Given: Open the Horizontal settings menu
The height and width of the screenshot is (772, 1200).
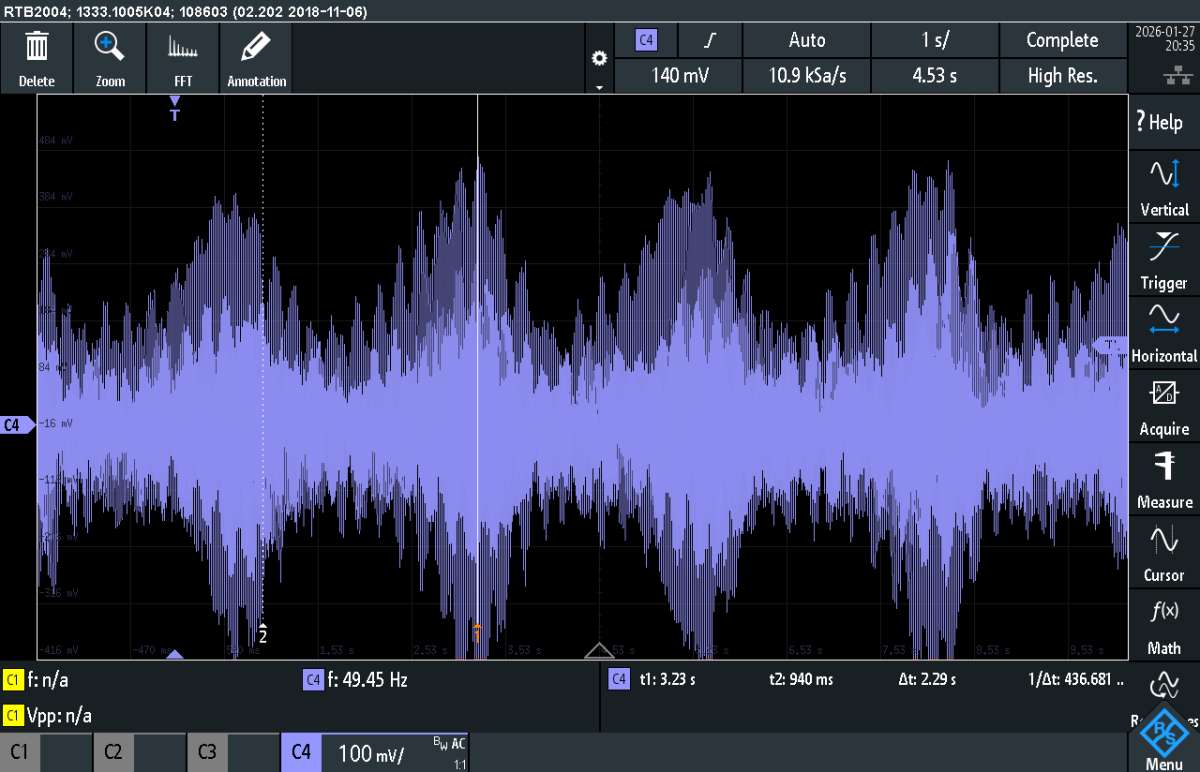Looking at the screenshot, I should tap(1164, 334).
